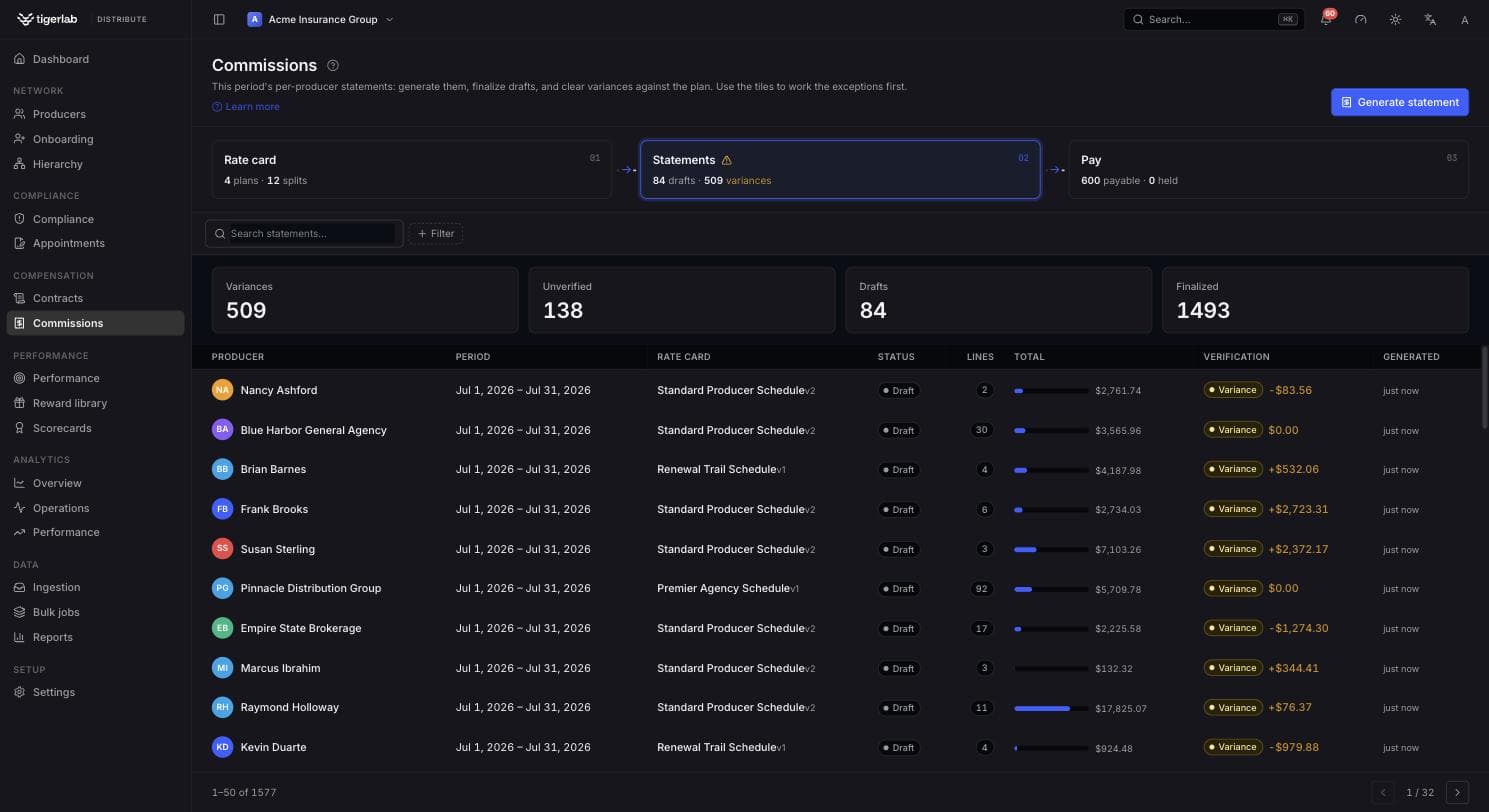The width and height of the screenshot is (1489, 812).
Task: Open Reward library
Action: tap(95, 403)
